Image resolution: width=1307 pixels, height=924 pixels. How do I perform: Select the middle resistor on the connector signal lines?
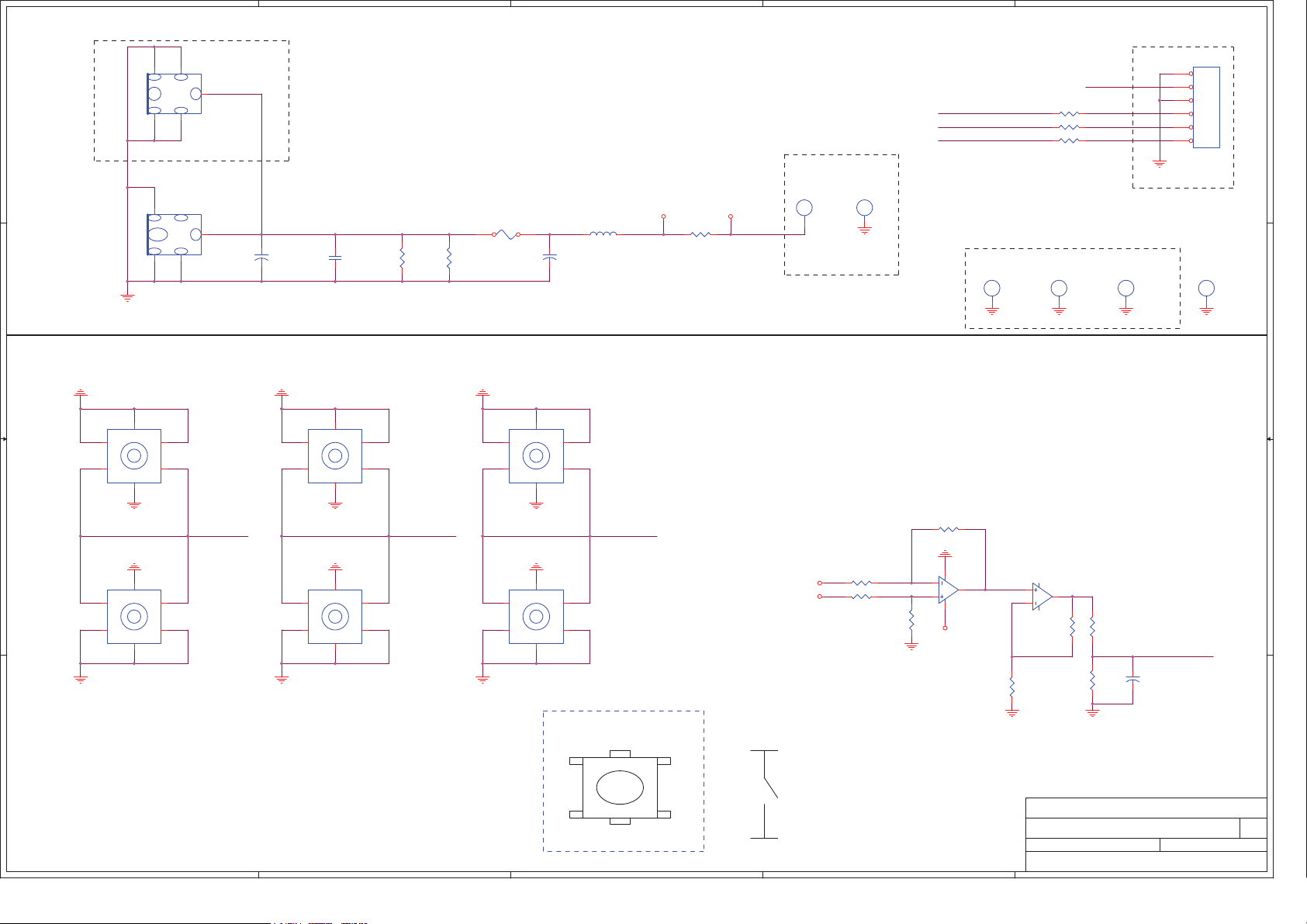1069,127
